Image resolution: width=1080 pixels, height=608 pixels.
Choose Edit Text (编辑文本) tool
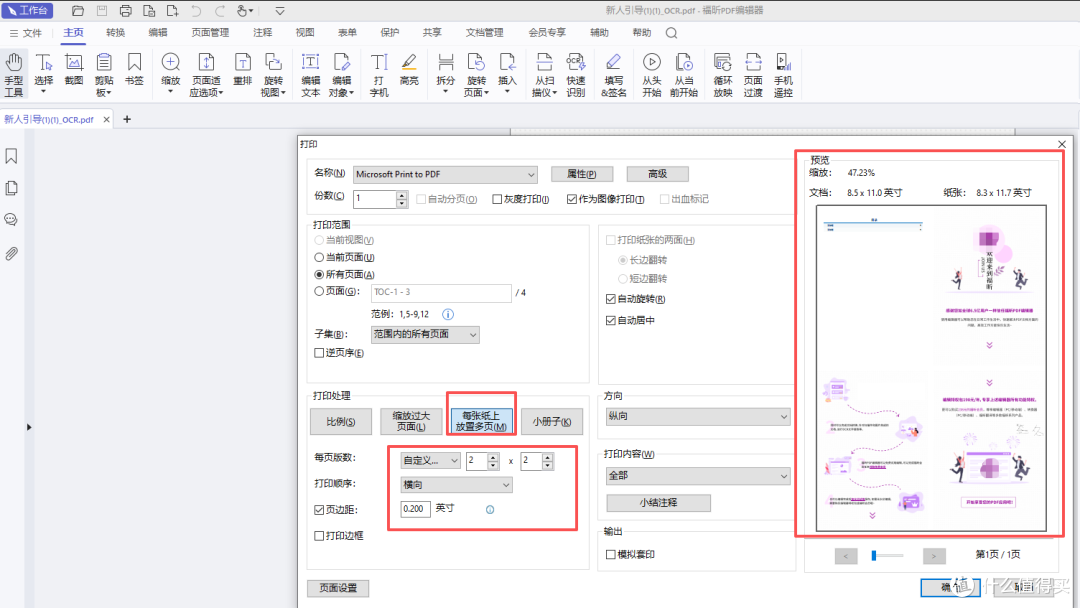[311, 74]
